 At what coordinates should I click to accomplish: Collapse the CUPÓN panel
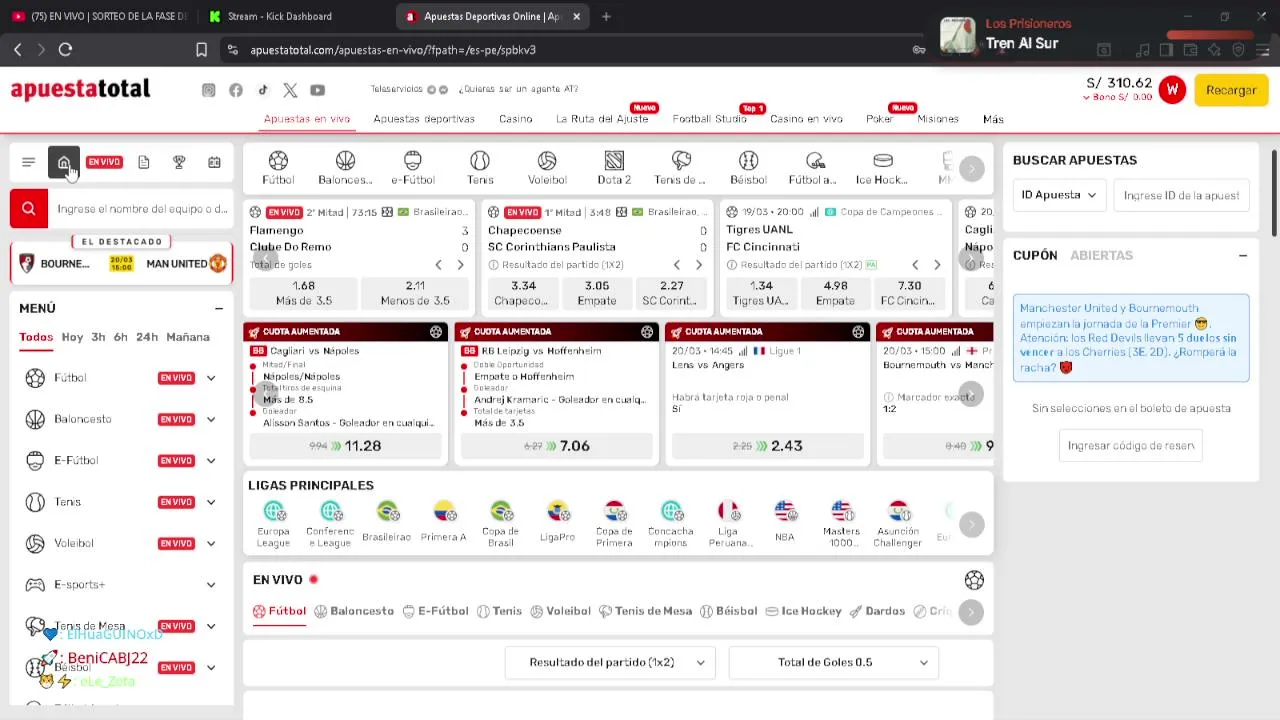coord(1243,256)
